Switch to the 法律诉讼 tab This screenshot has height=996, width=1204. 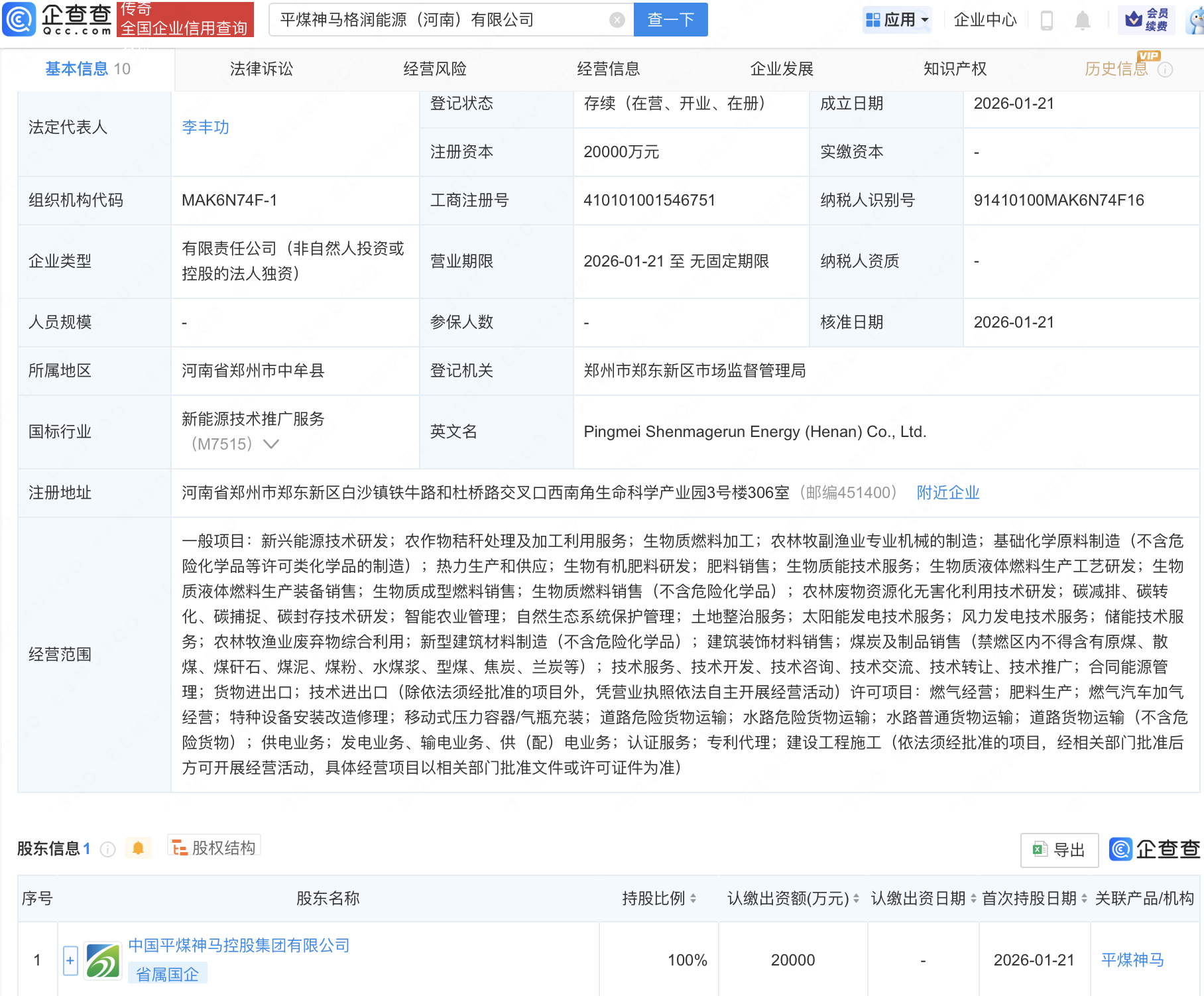click(x=261, y=68)
